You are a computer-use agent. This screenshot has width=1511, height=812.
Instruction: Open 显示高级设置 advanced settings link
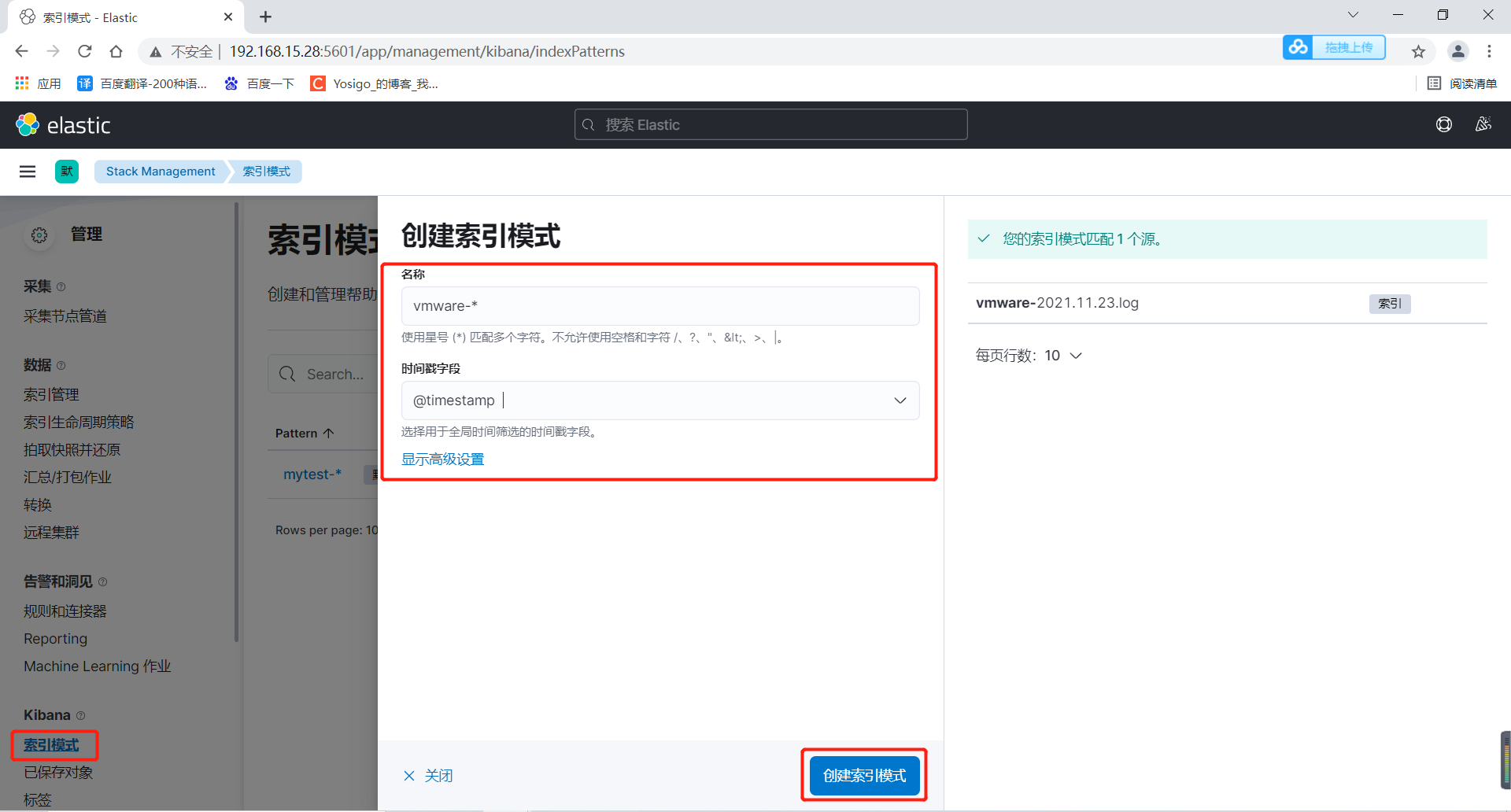tap(442, 459)
